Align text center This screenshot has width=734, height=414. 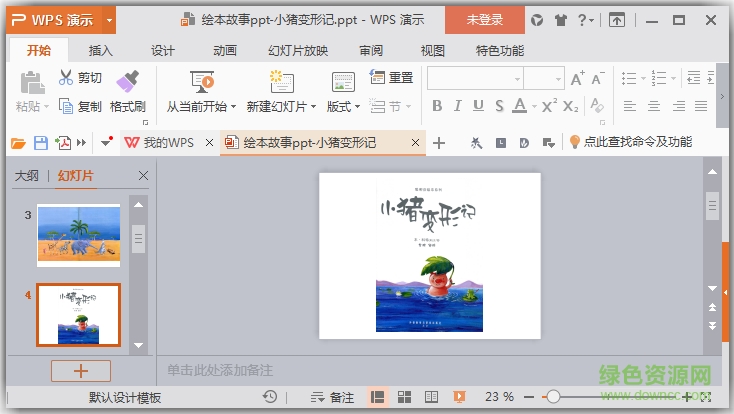tap(654, 106)
